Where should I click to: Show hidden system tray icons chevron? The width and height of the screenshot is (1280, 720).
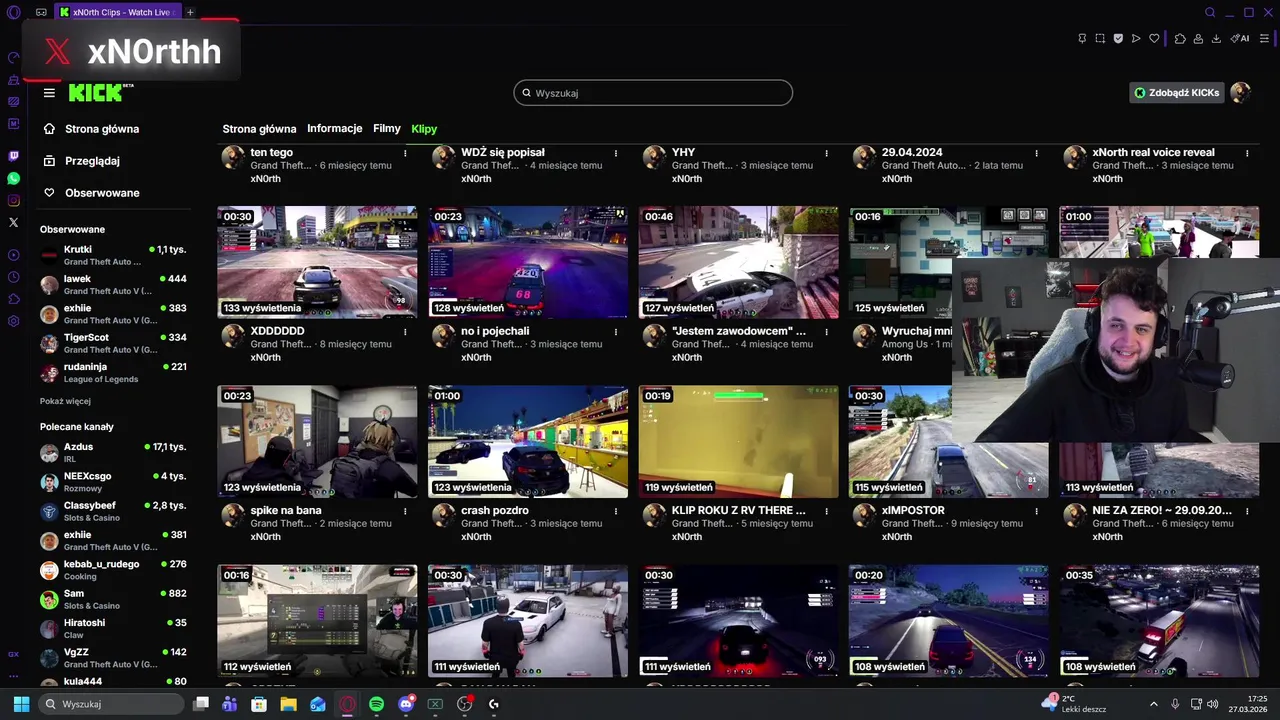(x=1153, y=704)
